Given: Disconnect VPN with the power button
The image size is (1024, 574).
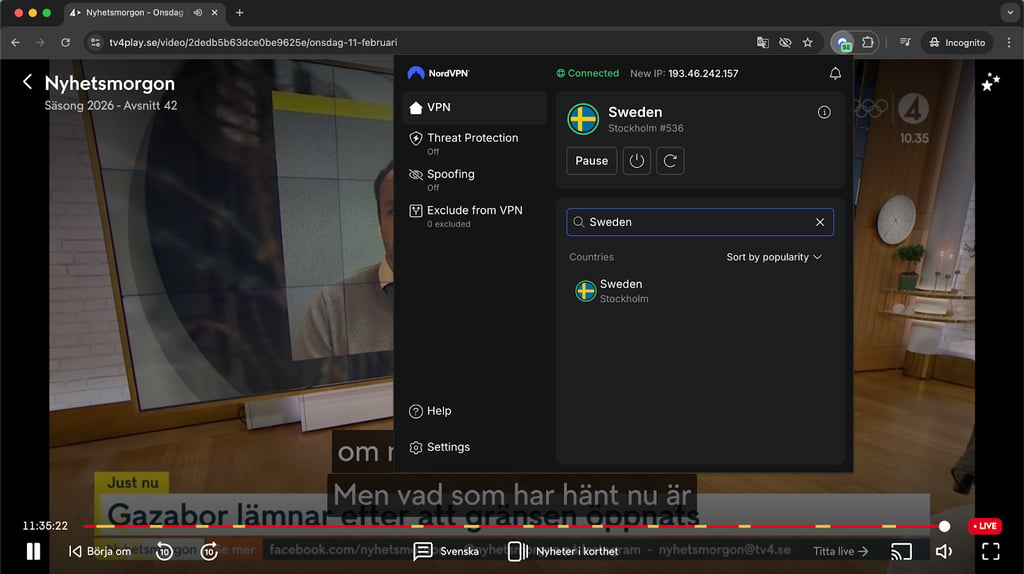Looking at the screenshot, I should [x=636, y=161].
